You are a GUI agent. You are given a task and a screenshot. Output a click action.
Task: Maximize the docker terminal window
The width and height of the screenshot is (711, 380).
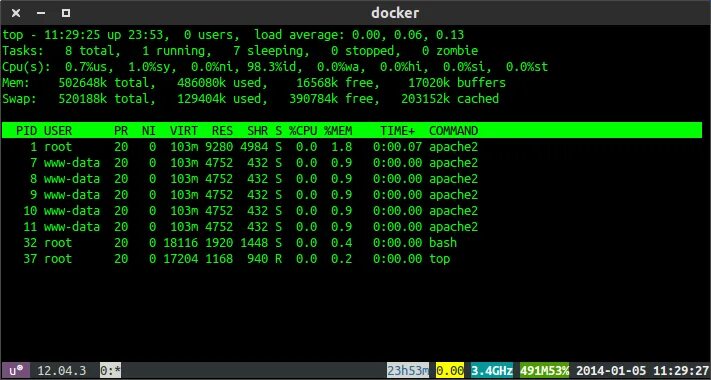pos(66,13)
